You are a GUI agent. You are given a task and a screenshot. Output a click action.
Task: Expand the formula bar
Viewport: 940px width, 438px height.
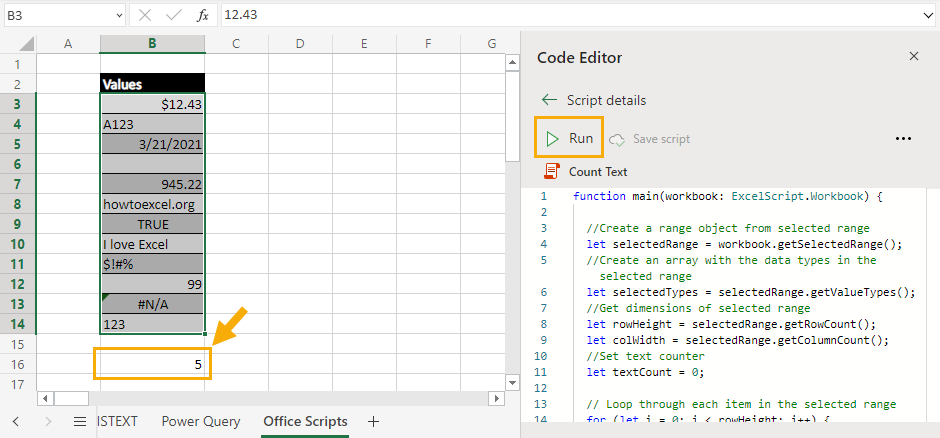pos(929,15)
